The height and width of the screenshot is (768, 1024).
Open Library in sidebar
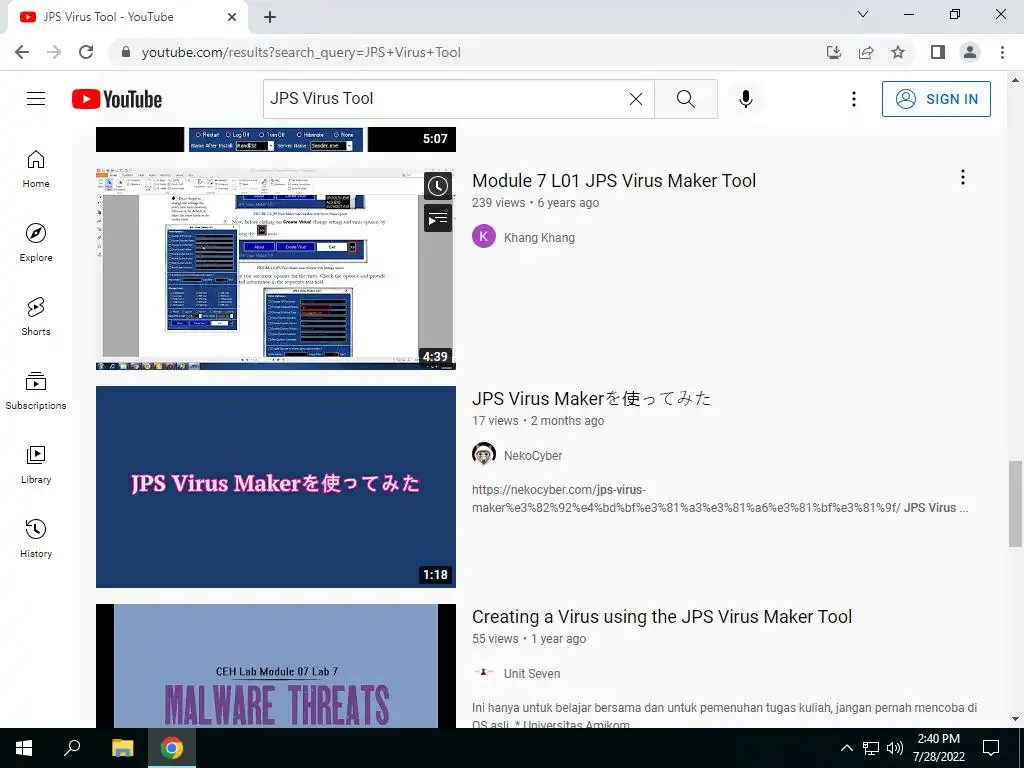[x=36, y=464]
